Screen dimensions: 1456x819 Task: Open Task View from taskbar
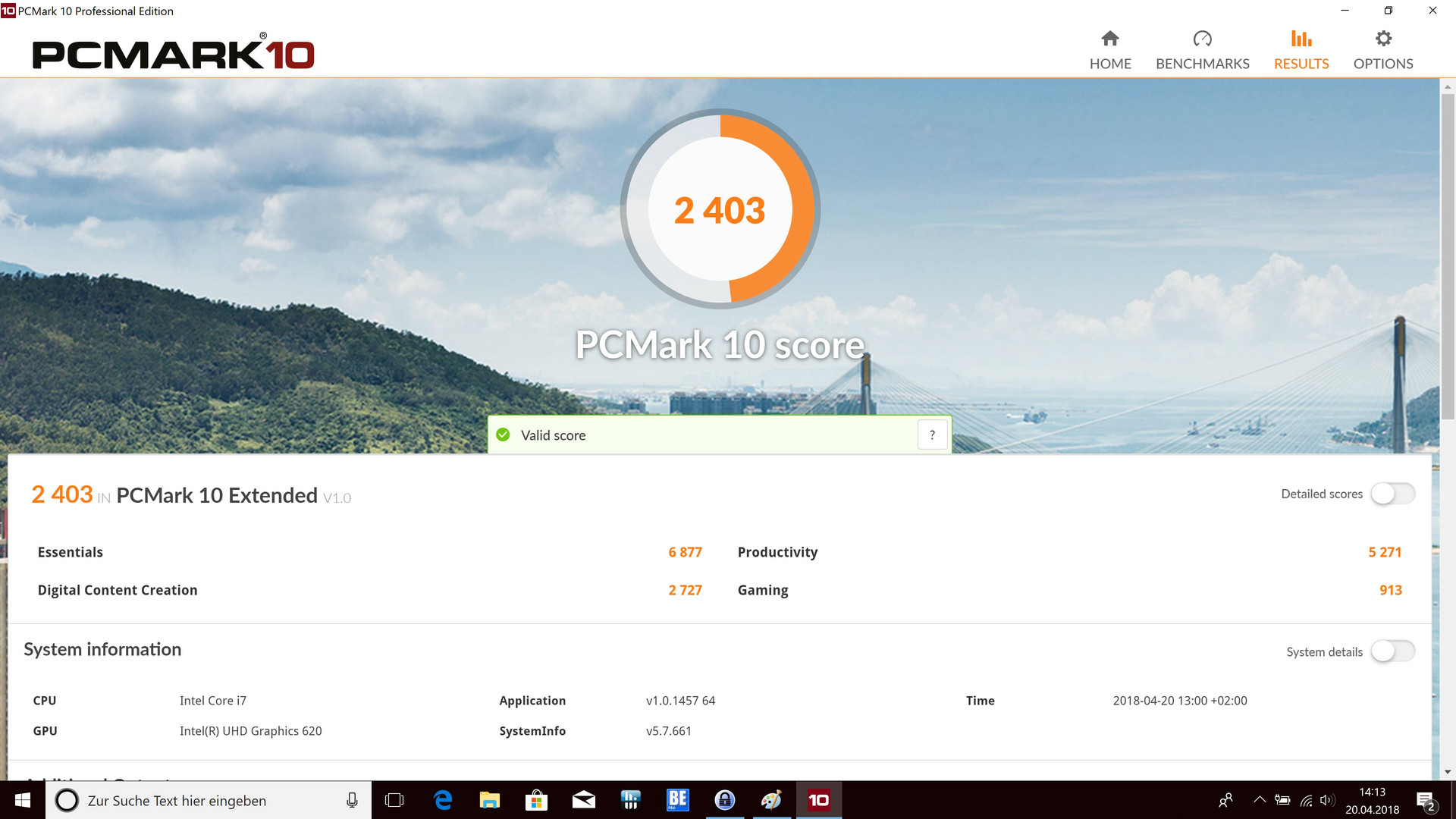(394, 800)
